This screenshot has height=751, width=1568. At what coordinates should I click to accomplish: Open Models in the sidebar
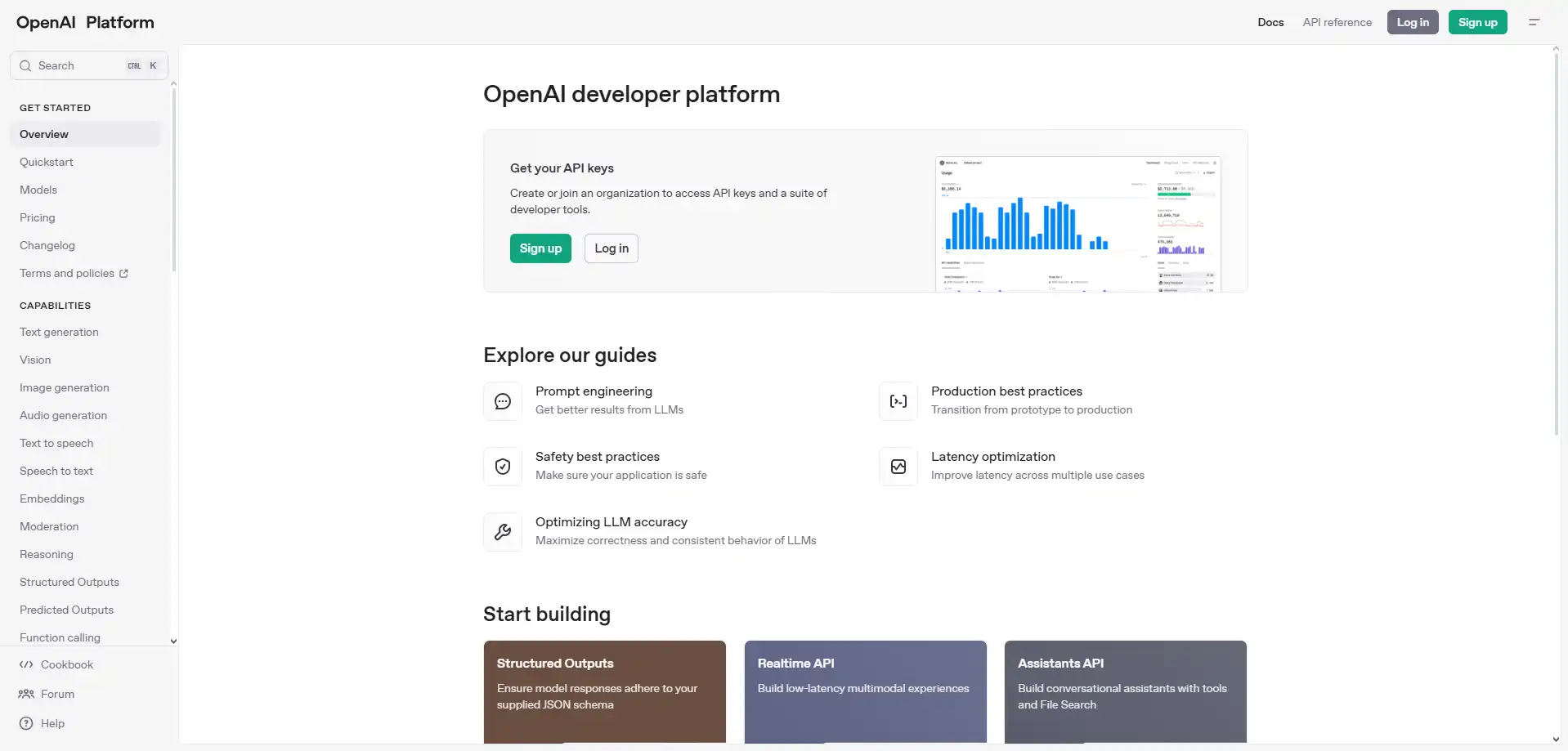38,190
